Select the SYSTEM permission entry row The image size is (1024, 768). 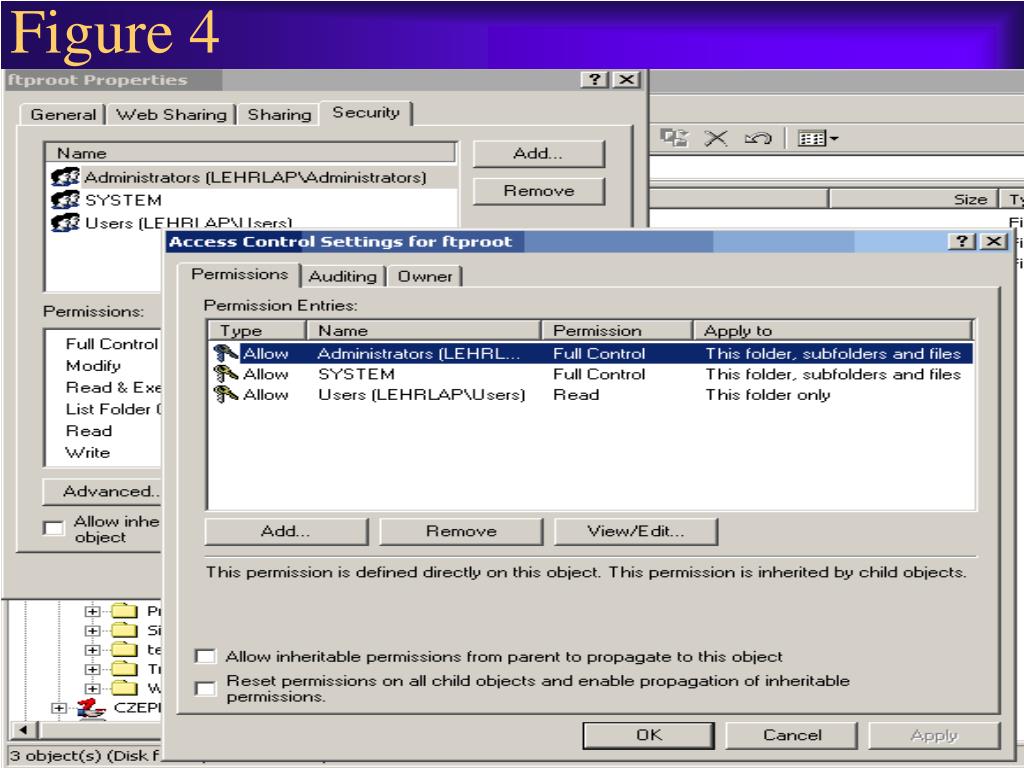pyautogui.click(x=591, y=374)
